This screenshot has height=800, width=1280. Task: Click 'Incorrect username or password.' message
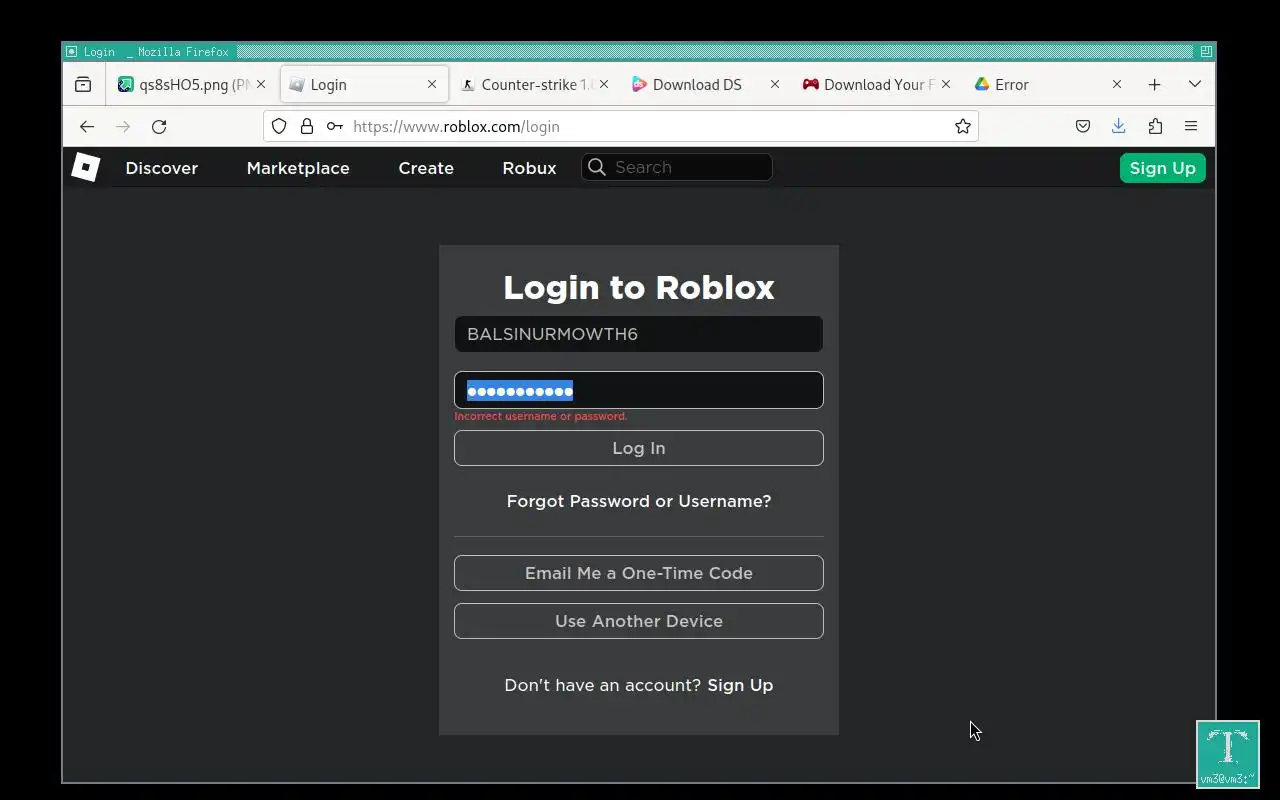[541, 416]
